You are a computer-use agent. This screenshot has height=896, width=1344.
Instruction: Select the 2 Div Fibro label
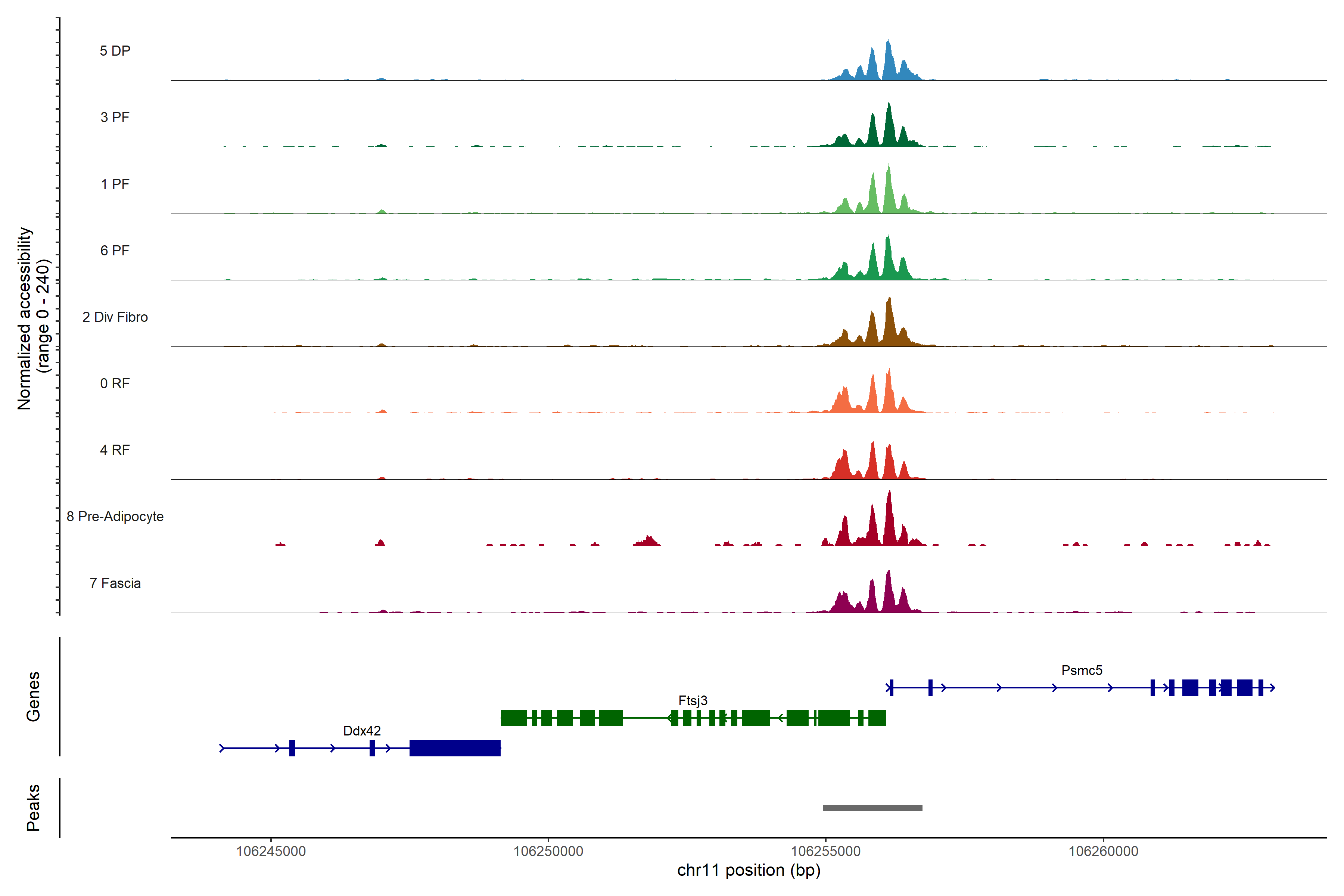pyautogui.click(x=115, y=317)
